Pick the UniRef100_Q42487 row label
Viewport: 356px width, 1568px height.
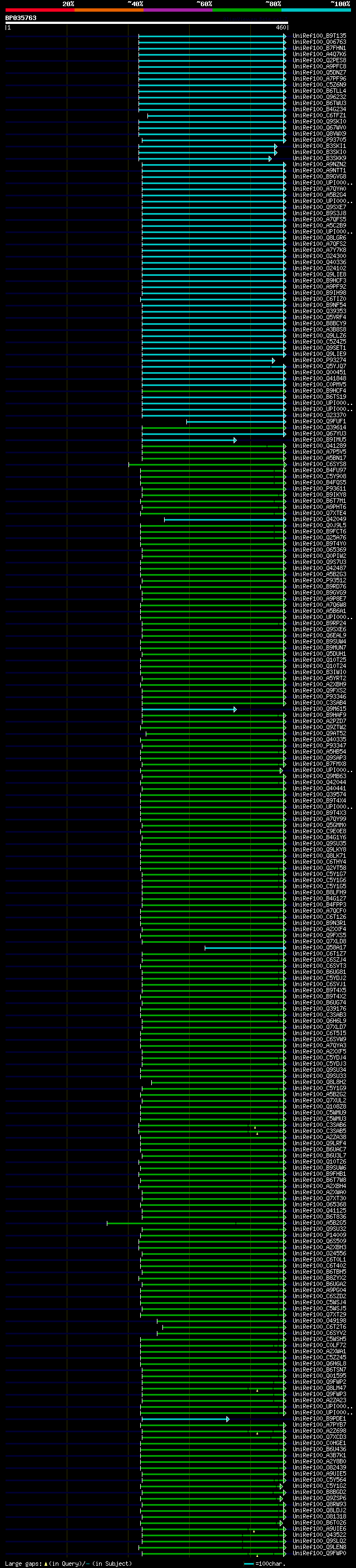coord(319,568)
